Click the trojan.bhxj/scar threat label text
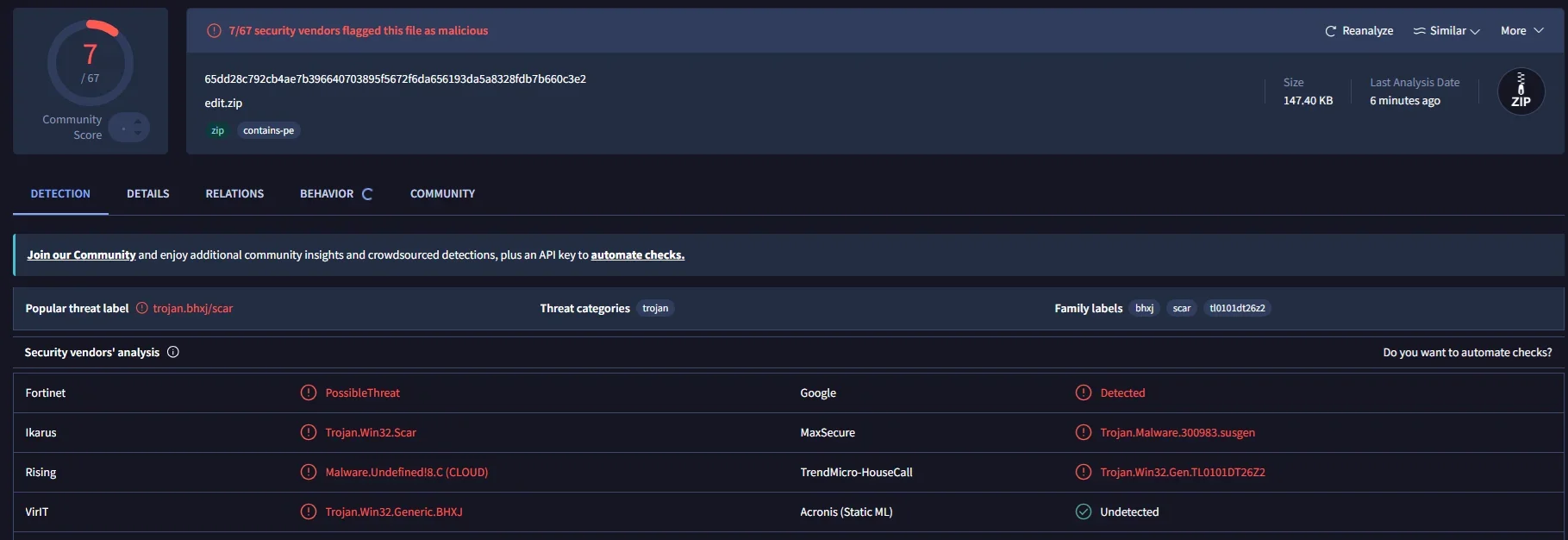The image size is (1568, 540). pos(193,309)
